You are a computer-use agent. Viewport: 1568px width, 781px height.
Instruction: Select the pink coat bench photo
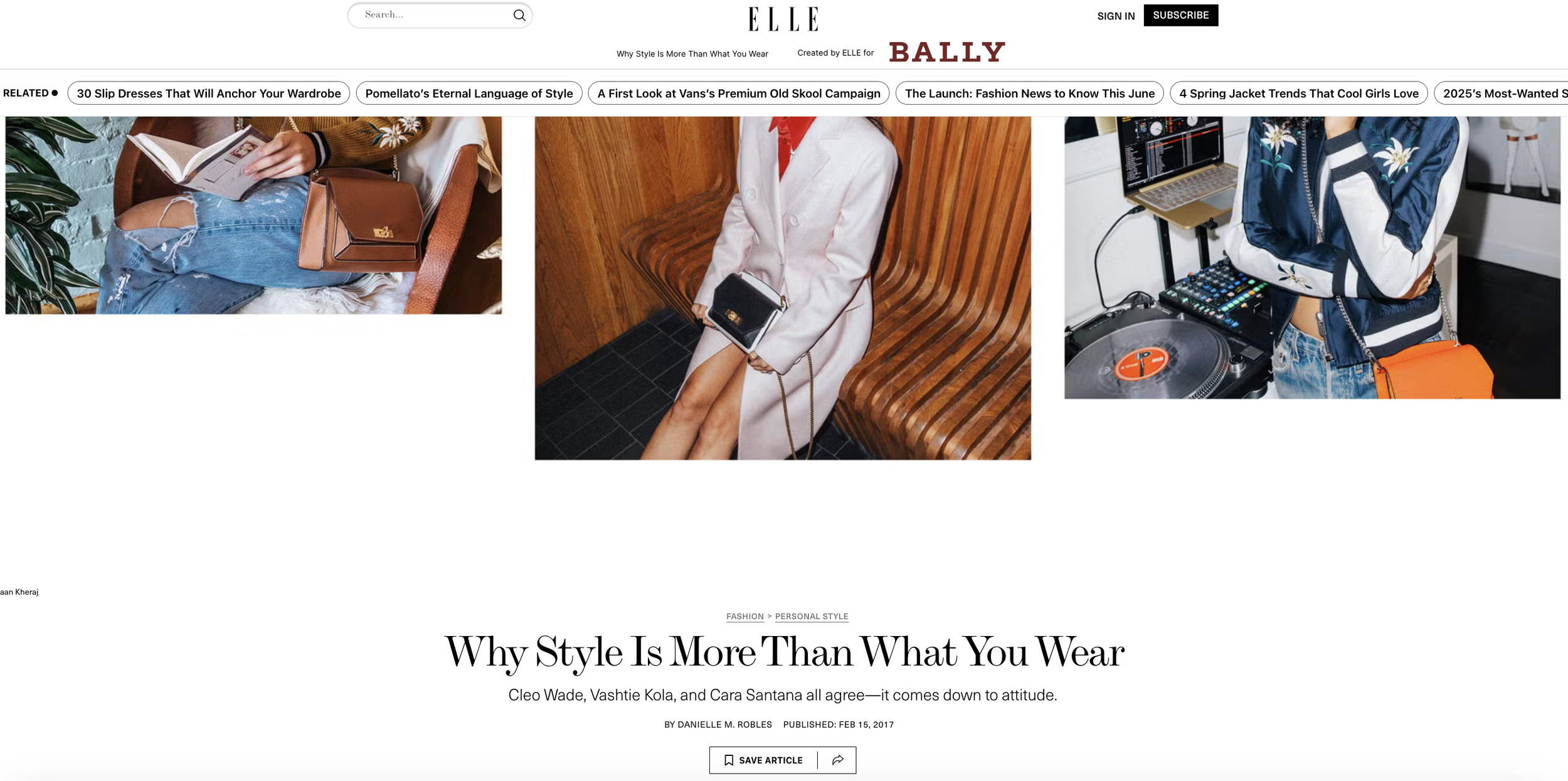pyautogui.click(x=783, y=288)
